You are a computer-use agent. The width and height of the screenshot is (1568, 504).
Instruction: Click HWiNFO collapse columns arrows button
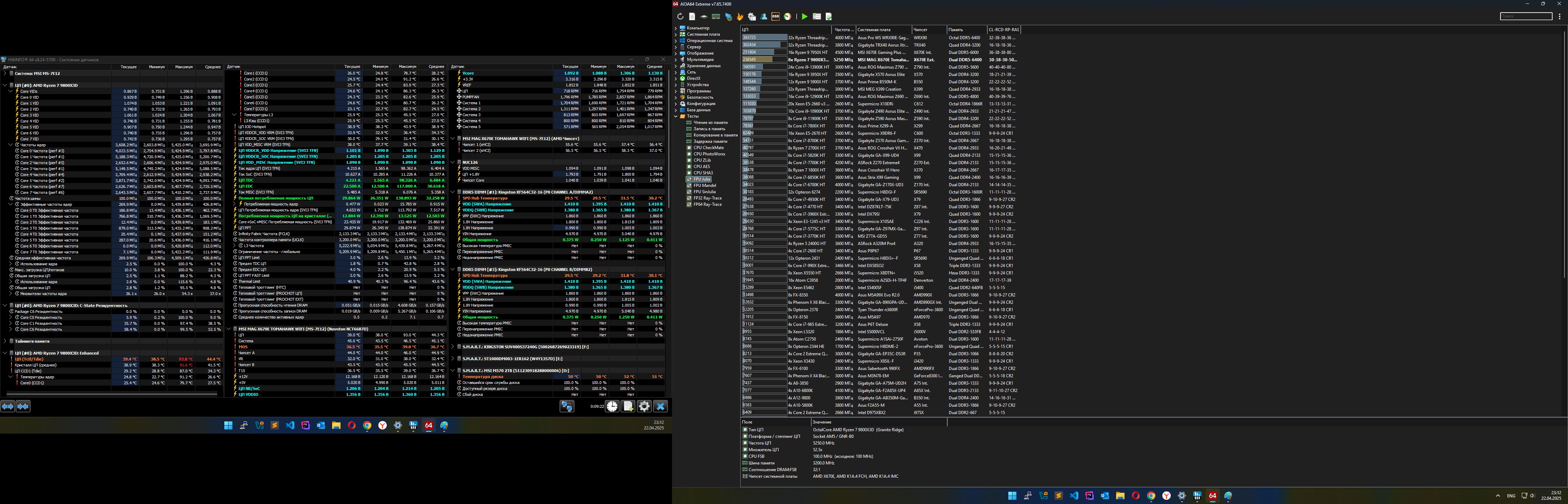(x=23, y=407)
